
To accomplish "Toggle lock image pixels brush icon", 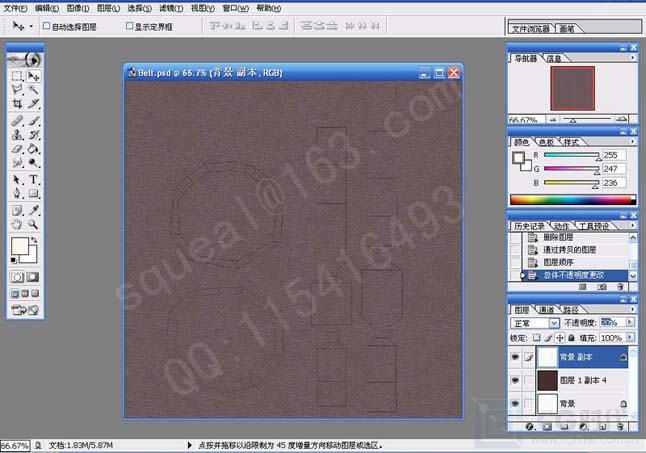I will click(x=548, y=338).
